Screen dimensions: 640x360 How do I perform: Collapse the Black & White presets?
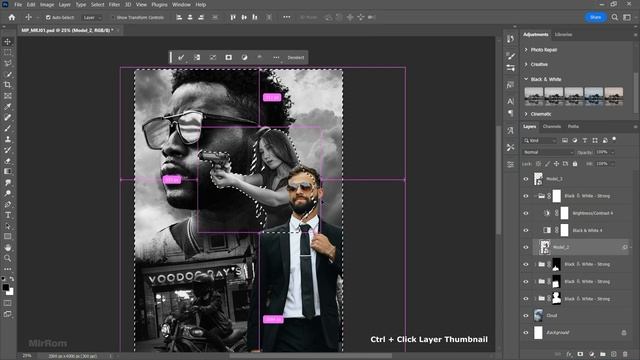(x=526, y=79)
